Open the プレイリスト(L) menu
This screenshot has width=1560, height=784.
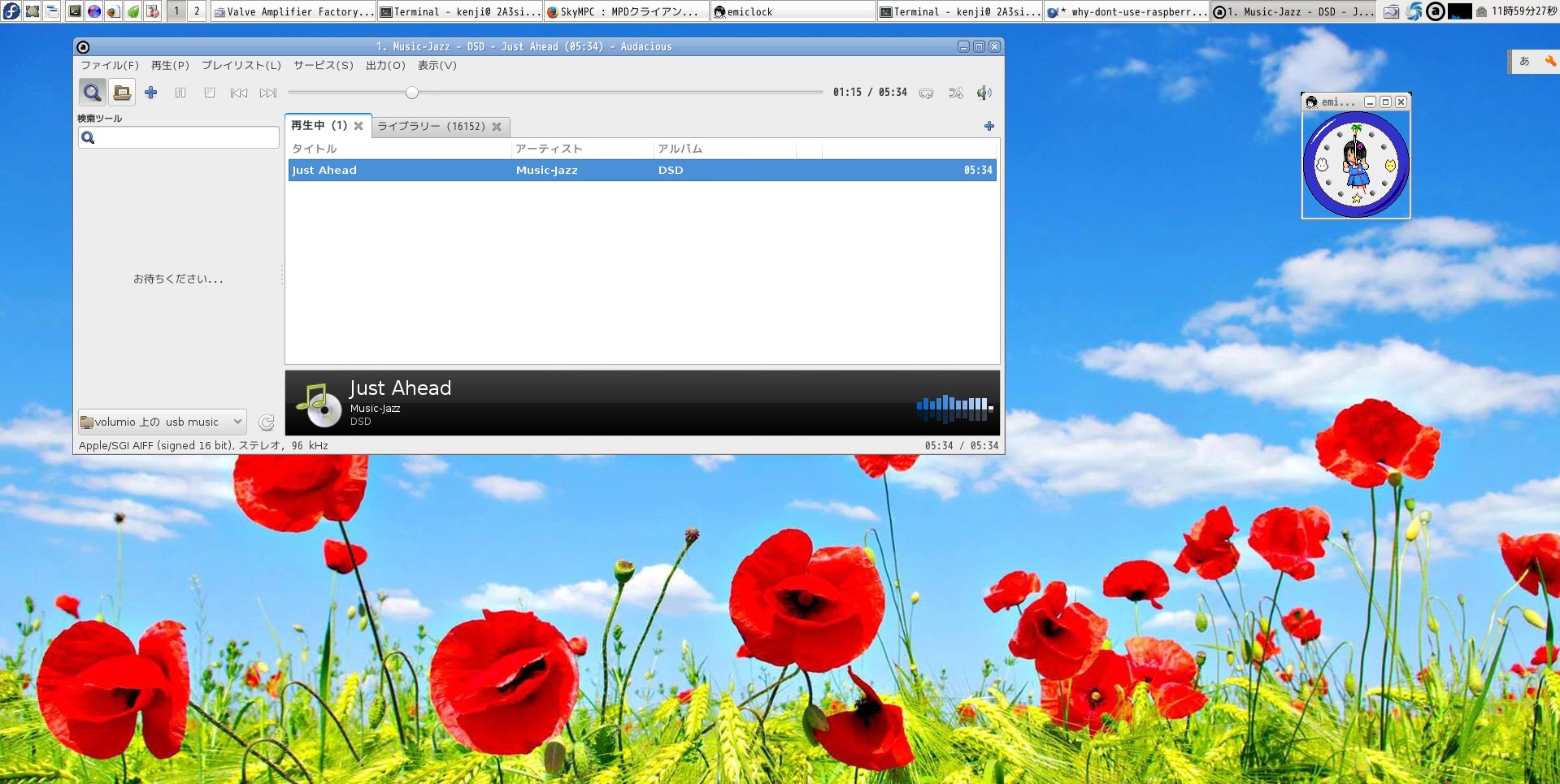(x=241, y=66)
